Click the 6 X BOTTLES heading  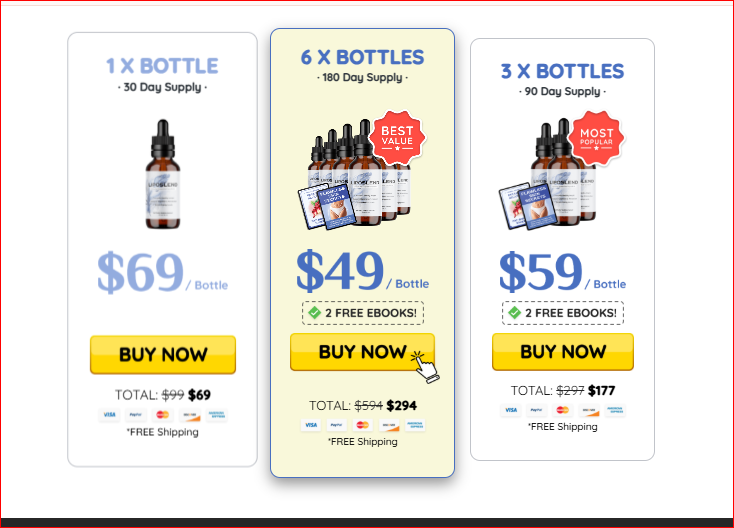click(x=362, y=58)
